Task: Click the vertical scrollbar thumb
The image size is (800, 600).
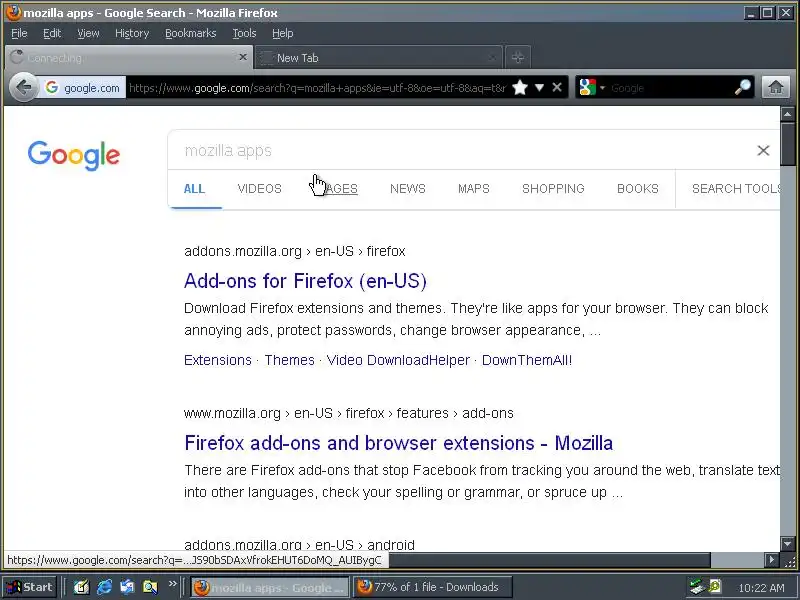Action: 787,144
